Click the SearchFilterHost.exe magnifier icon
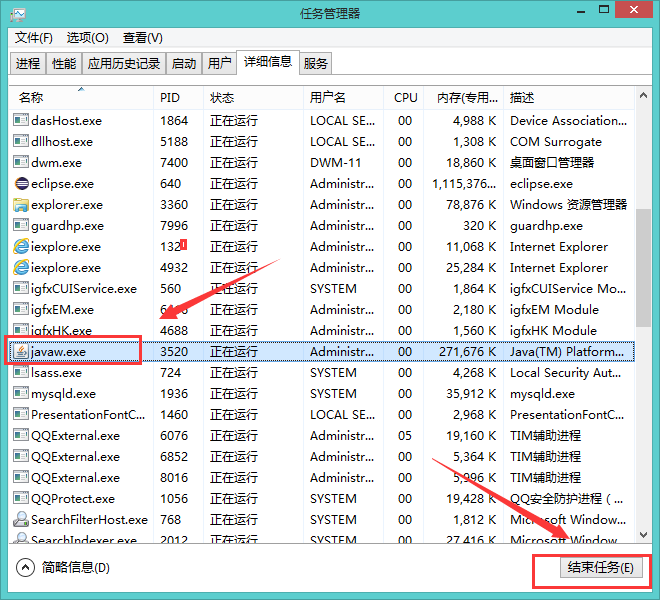The image size is (660, 600). [x=21, y=519]
